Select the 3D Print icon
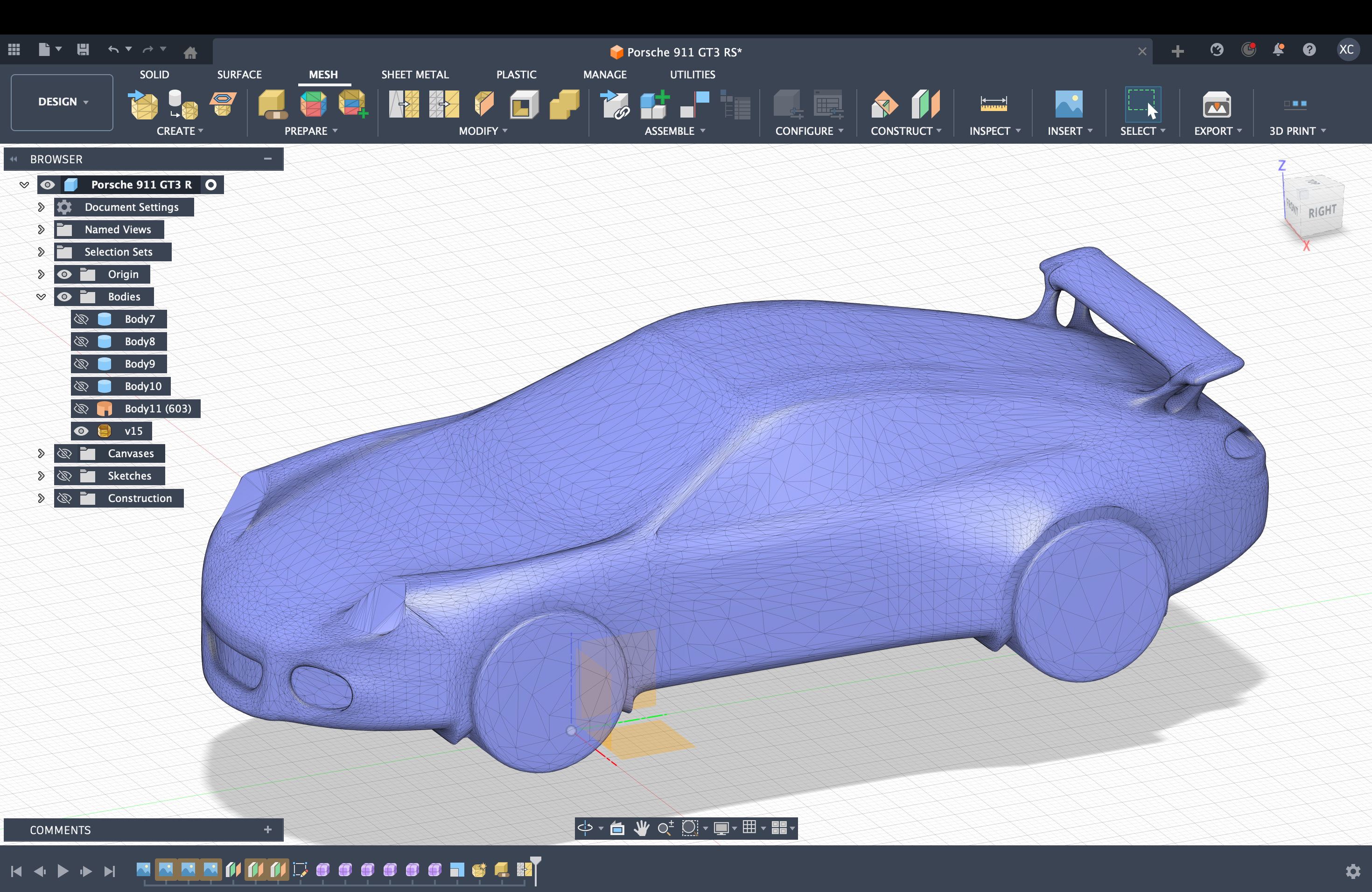Screen dimensions: 1372x892 pyautogui.click(x=1295, y=105)
